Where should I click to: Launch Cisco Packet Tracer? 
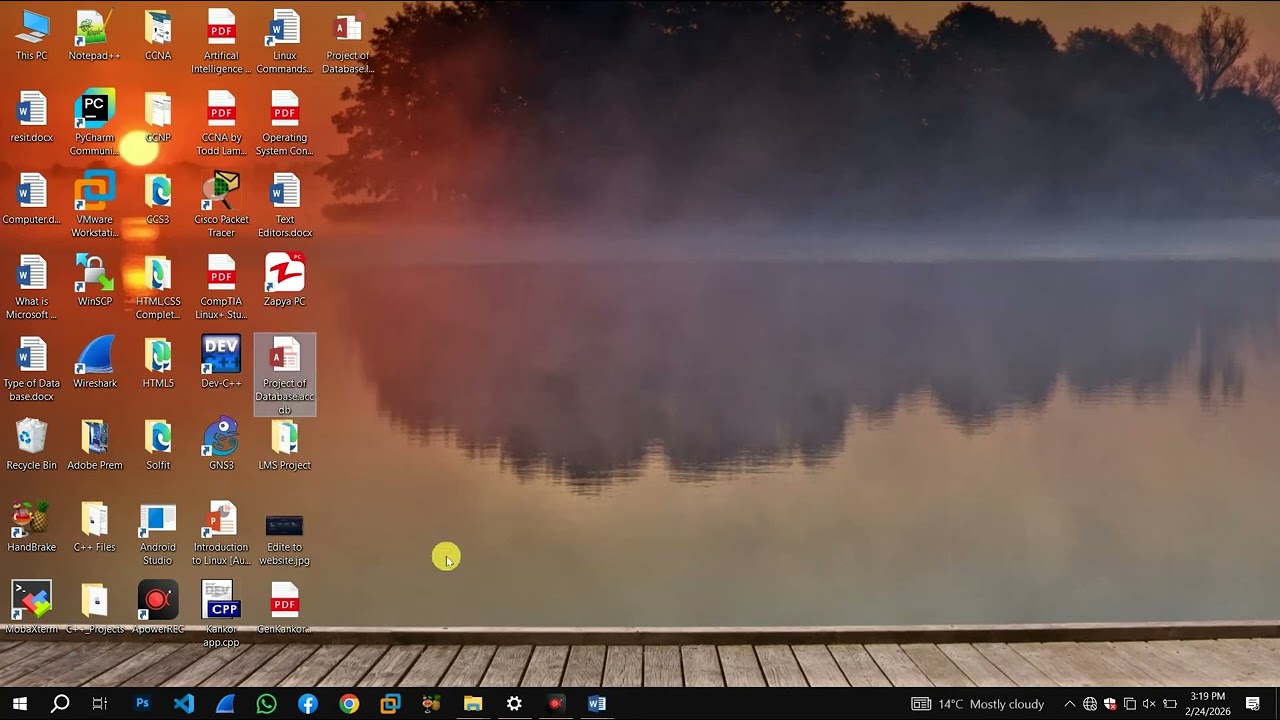(x=221, y=206)
